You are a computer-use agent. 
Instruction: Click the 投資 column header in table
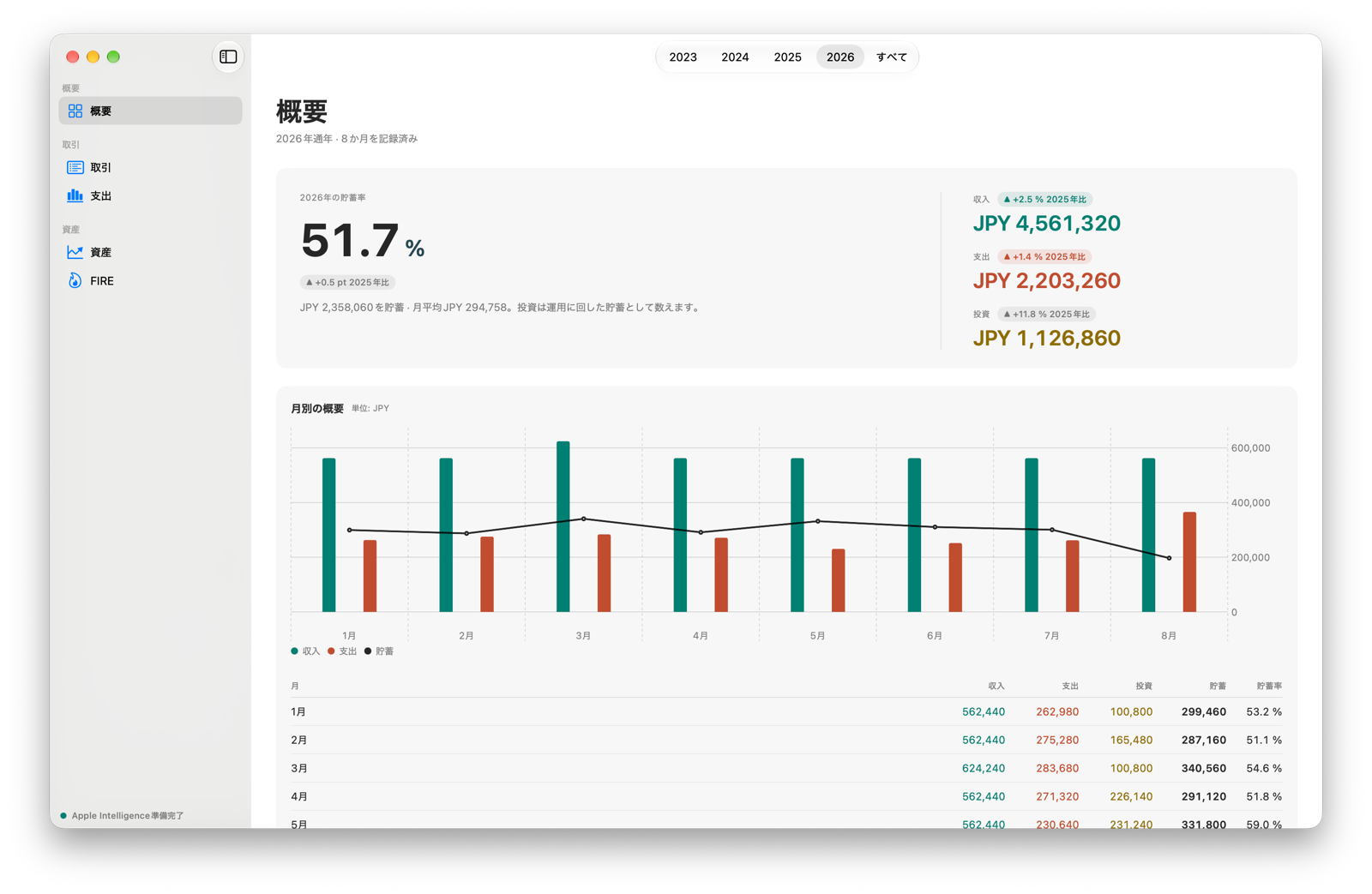pos(1144,686)
